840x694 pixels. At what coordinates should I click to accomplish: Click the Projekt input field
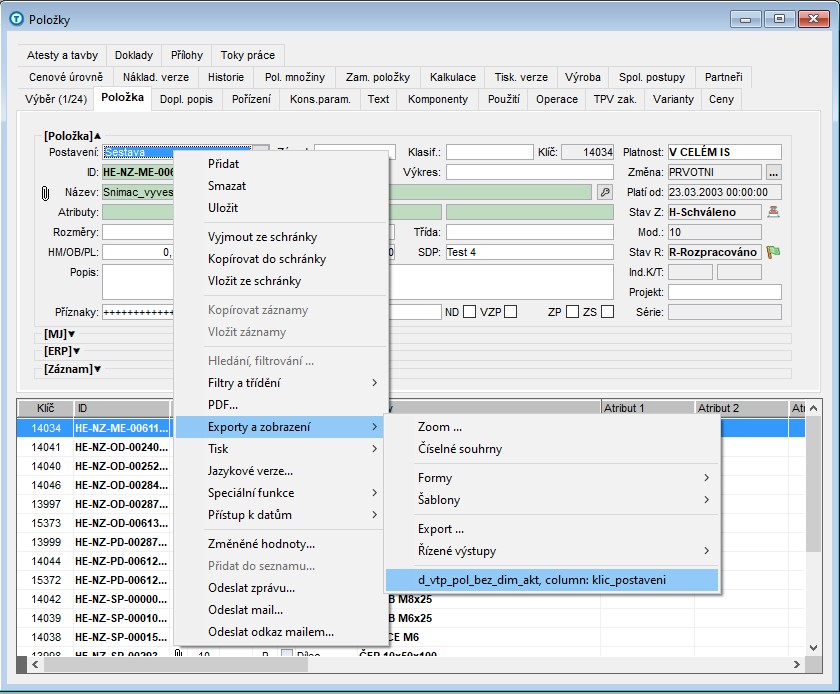724,292
